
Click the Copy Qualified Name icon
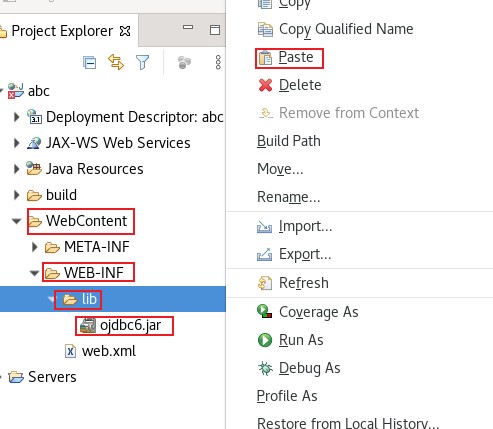coord(265,29)
